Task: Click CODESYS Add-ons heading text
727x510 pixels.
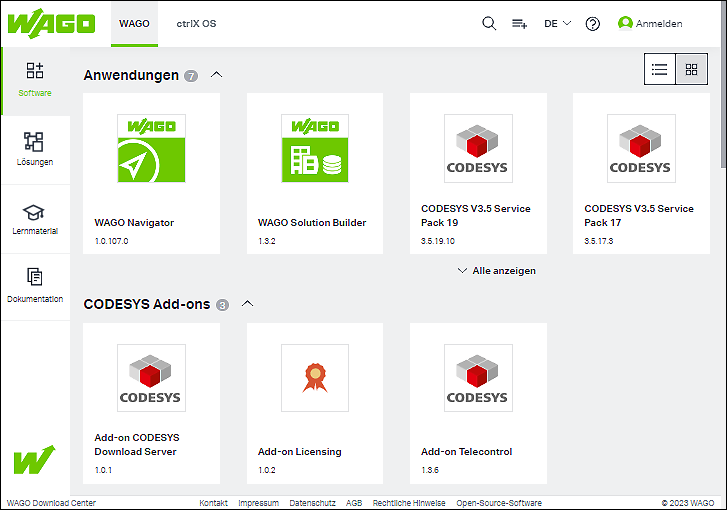Action: point(147,304)
